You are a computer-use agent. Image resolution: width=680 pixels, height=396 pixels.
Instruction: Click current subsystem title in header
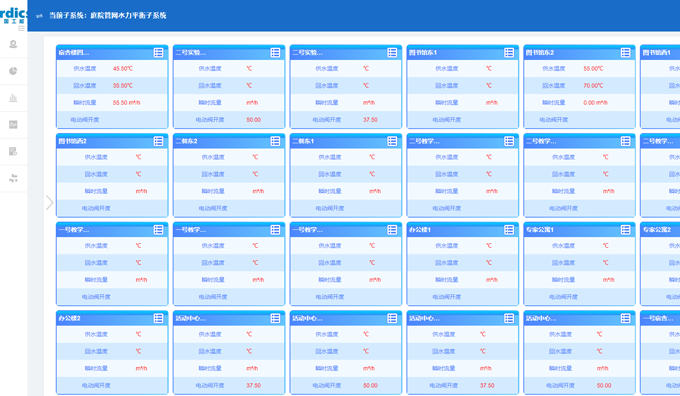(x=108, y=16)
